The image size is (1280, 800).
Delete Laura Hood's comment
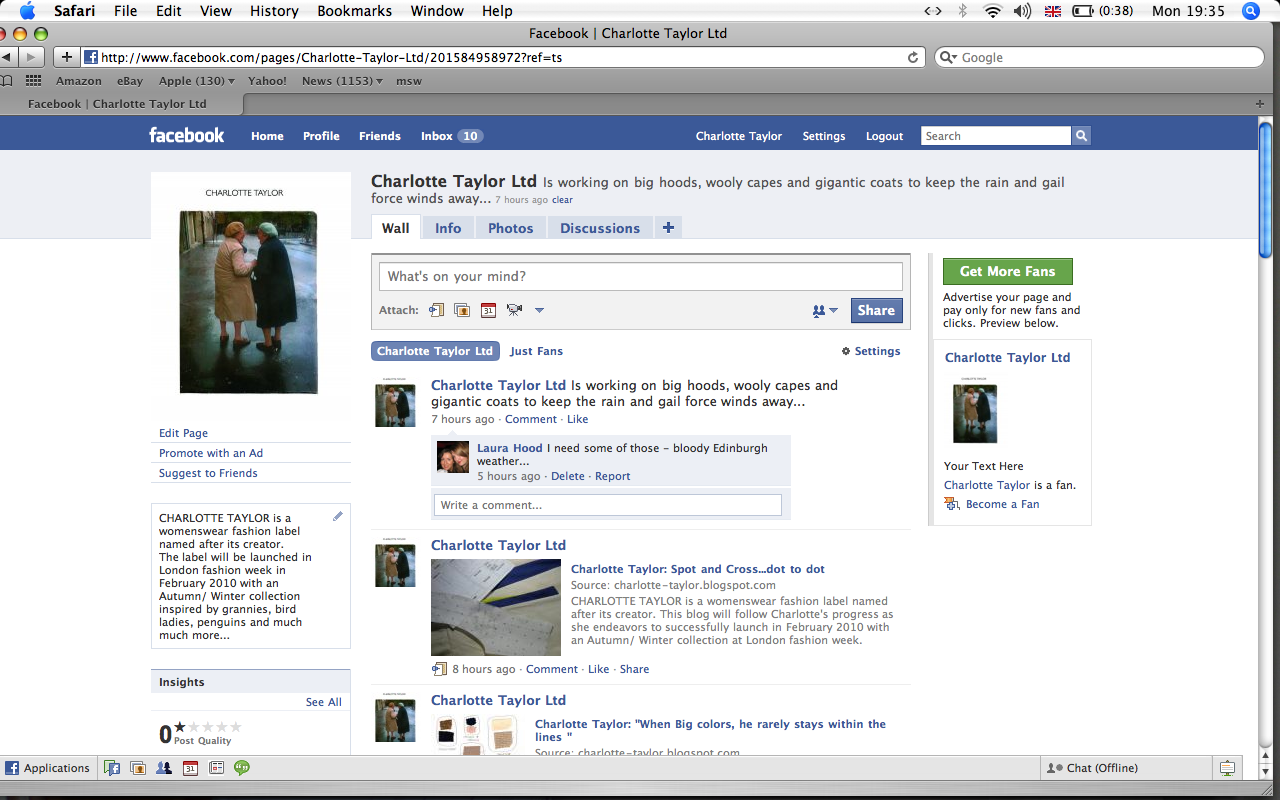(x=568, y=476)
